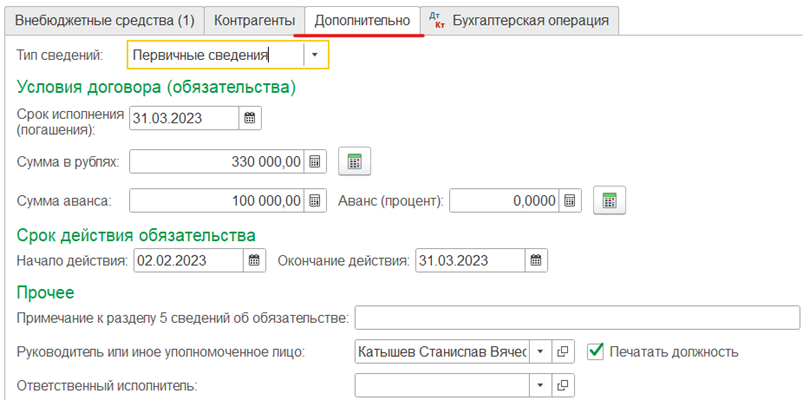Screen dimensions: 803x400
Task: Toggle the Печатать должность checkbox
Action: click(x=595, y=351)
